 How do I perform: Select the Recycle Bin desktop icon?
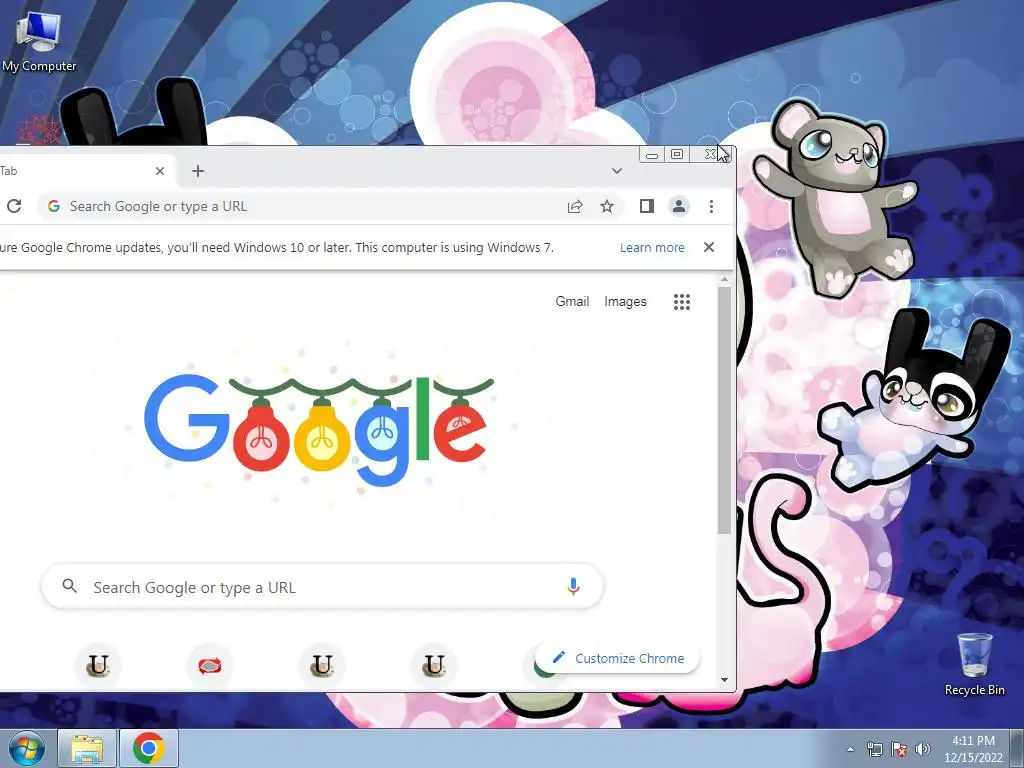click(x=974, y=664)
